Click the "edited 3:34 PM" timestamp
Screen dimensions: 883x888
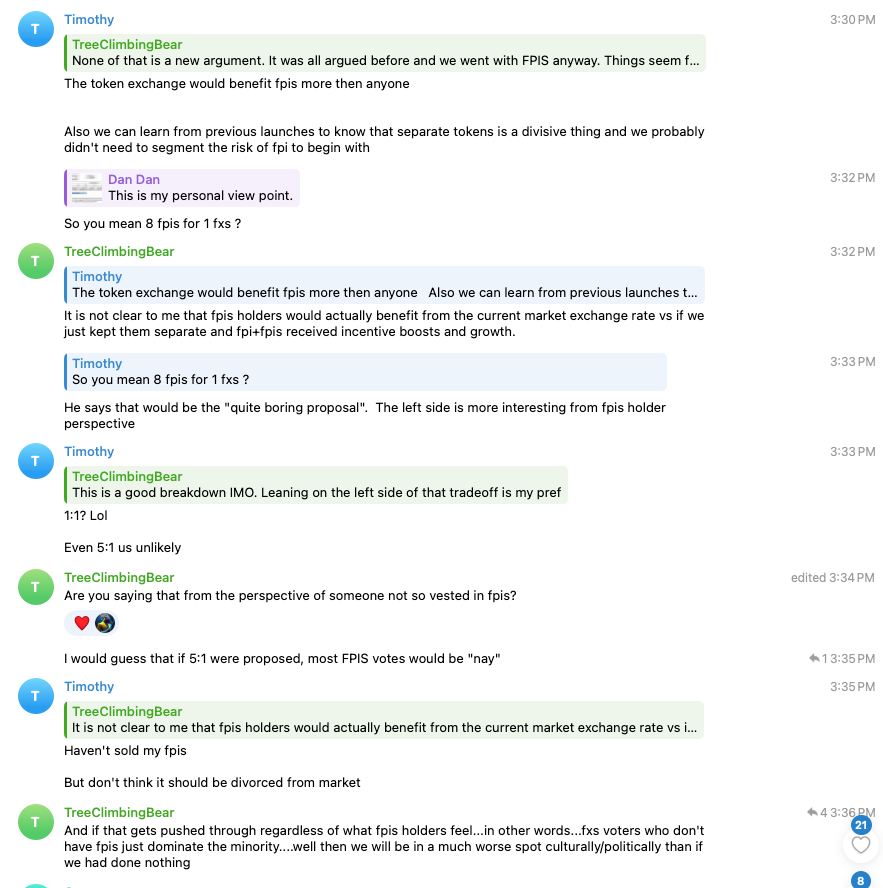click(x=832, y=577)
